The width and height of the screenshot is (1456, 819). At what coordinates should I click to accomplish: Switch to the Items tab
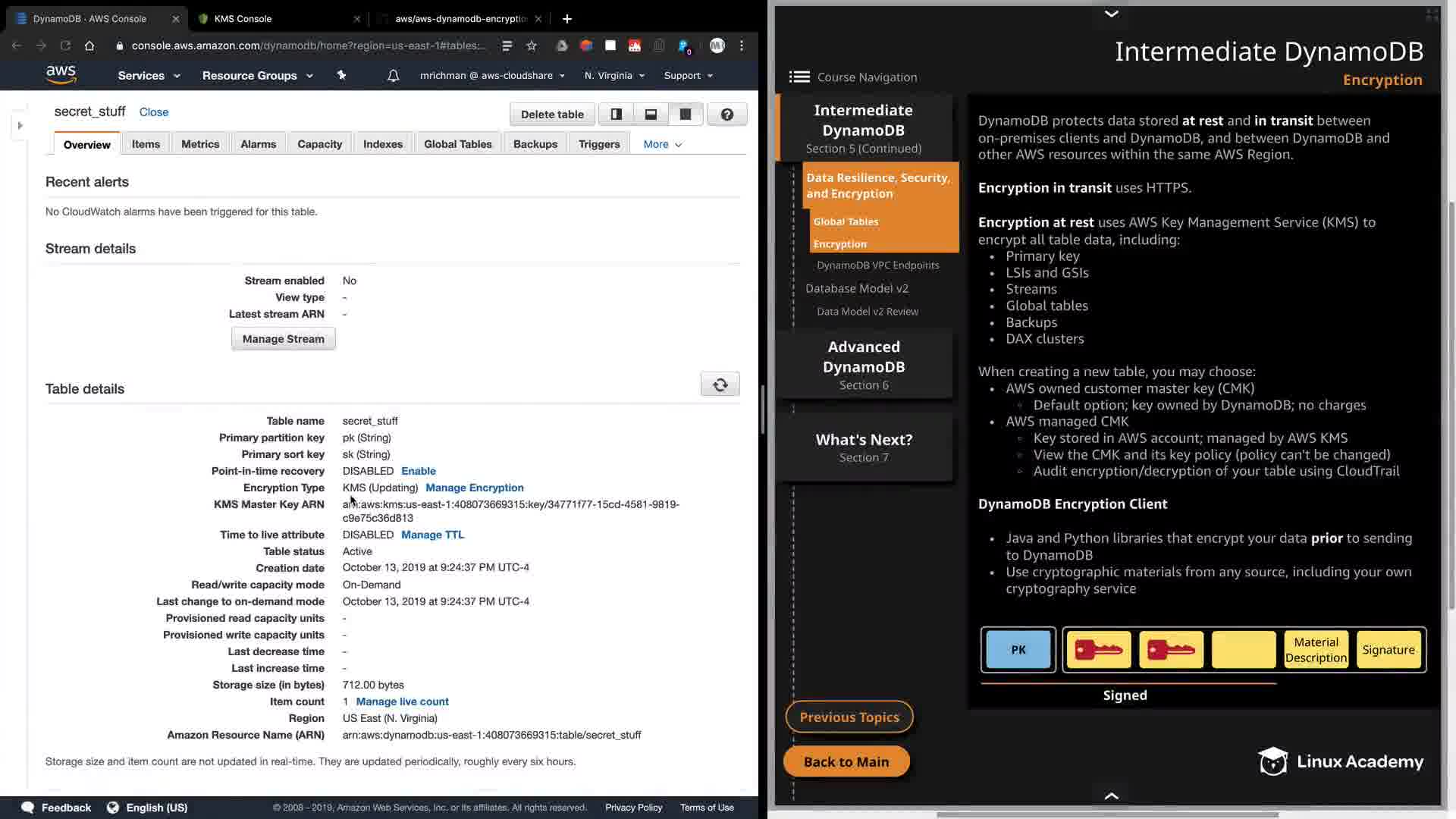pyautogui.click(x=146, y=144)
